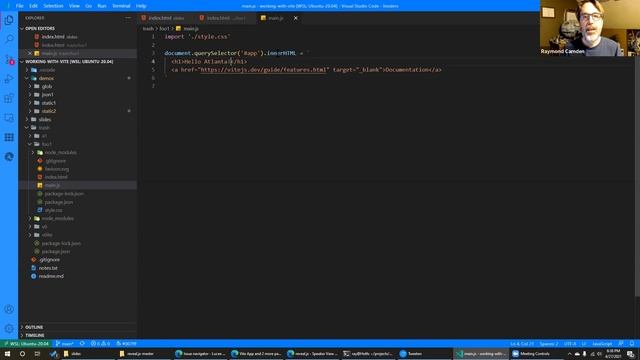
Task: Switch to the first index.html tab
Action: 165,18
